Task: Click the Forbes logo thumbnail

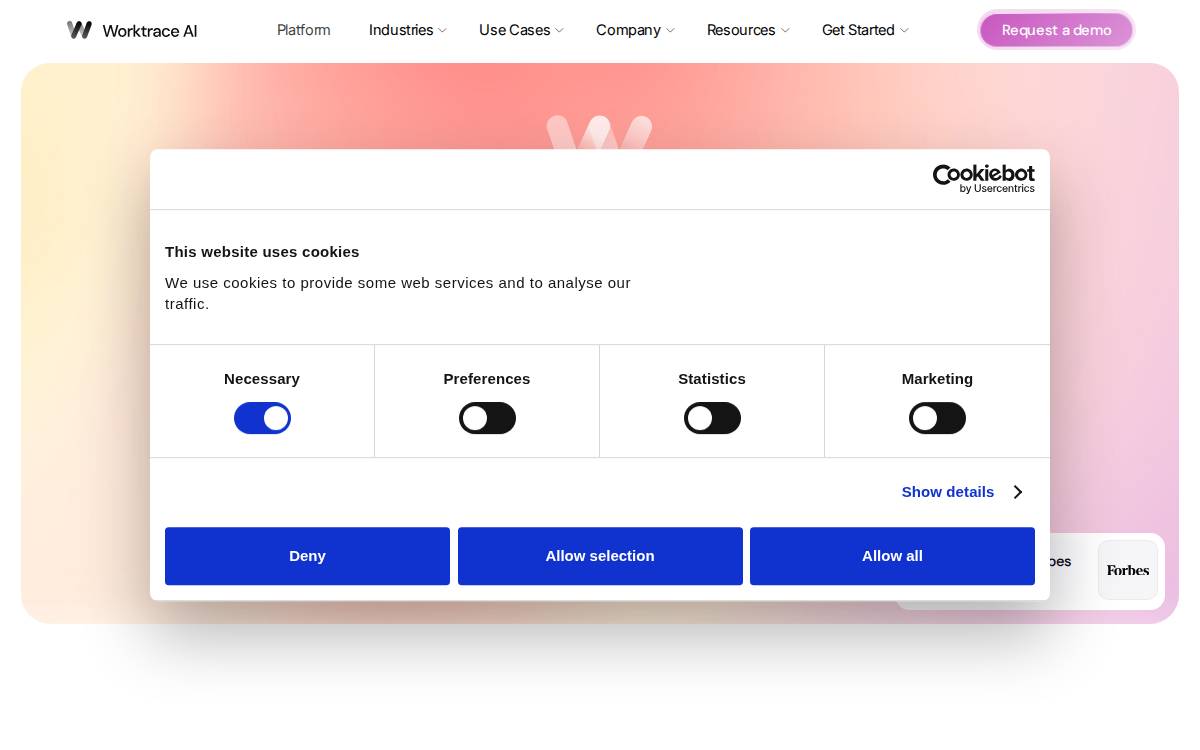Action: click(x=1128, y=570)
